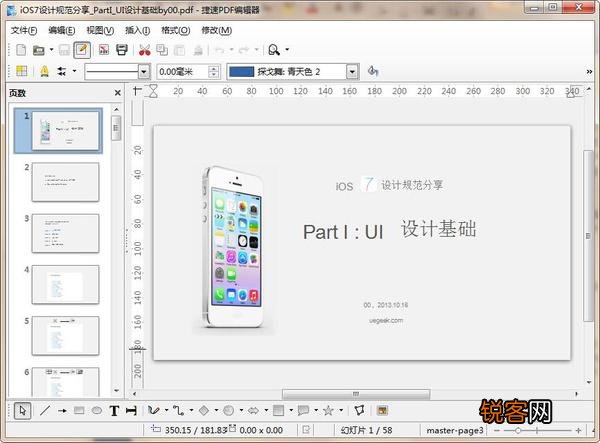Select the Stars shapes tool
This screenshot has width=600, height=443.
tap(328, 411)
